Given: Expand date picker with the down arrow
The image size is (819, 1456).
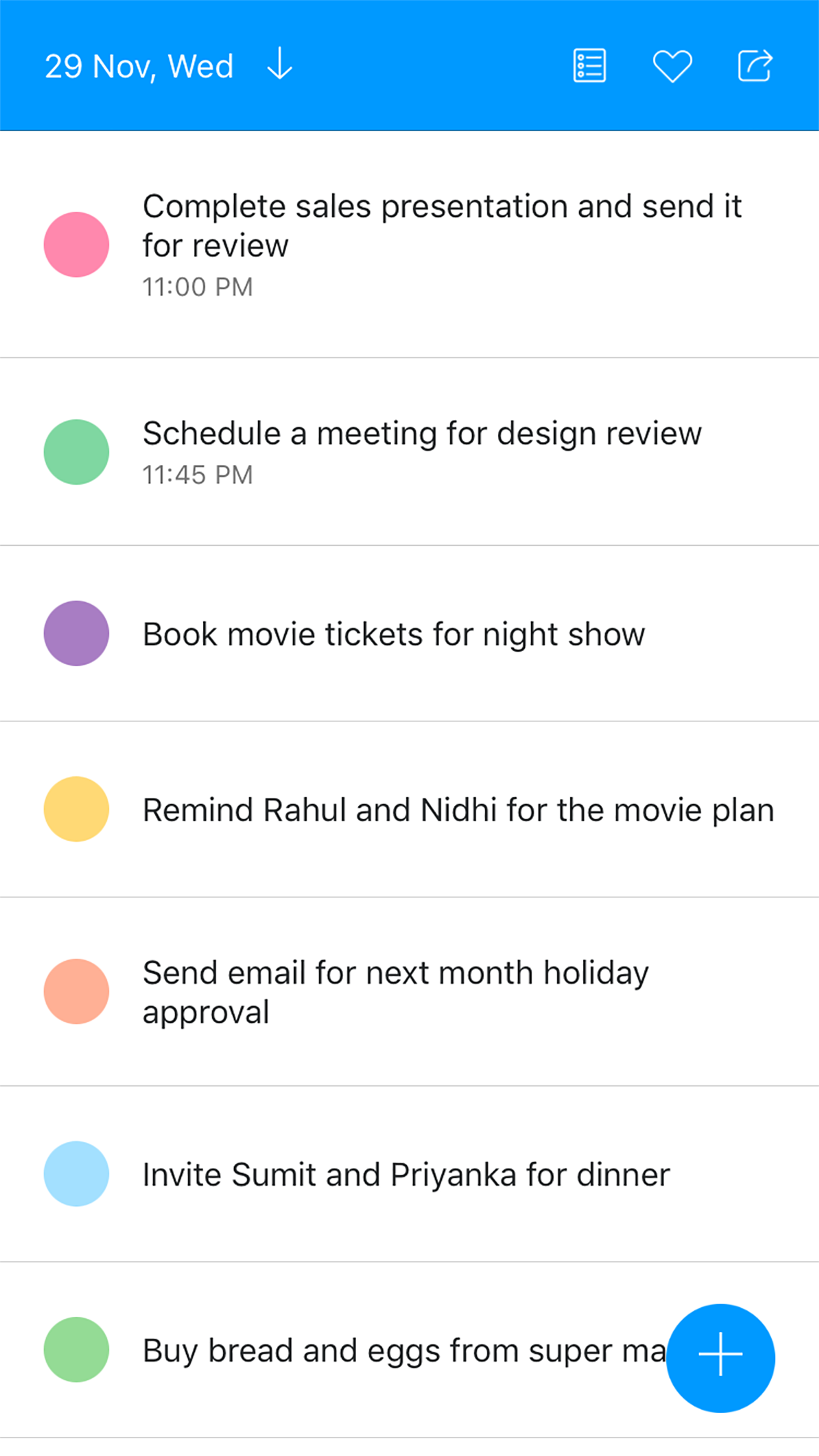Looking at the screenshot, I should 280,65.
